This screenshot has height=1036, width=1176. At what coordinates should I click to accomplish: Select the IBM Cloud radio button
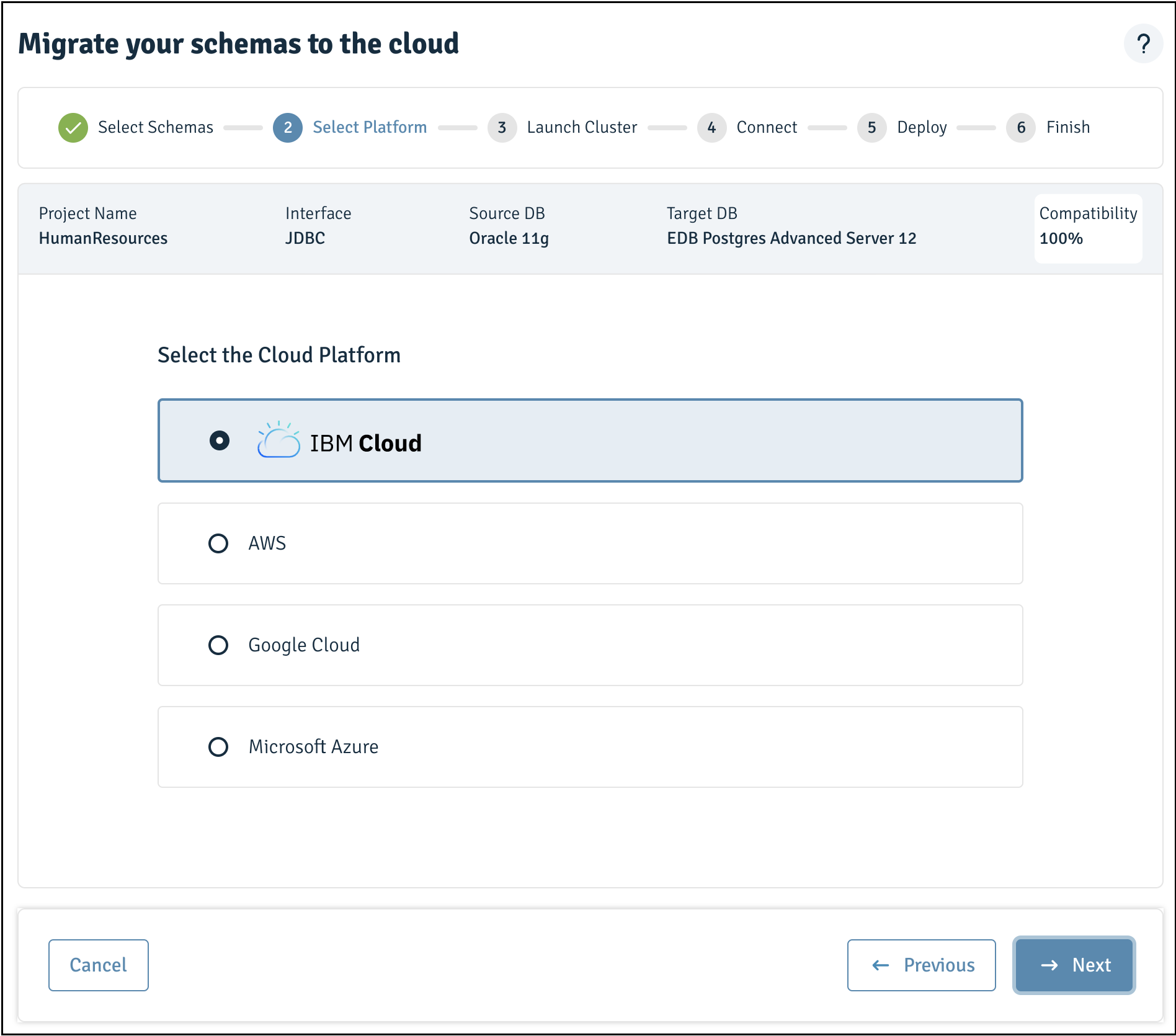point(219,440)
